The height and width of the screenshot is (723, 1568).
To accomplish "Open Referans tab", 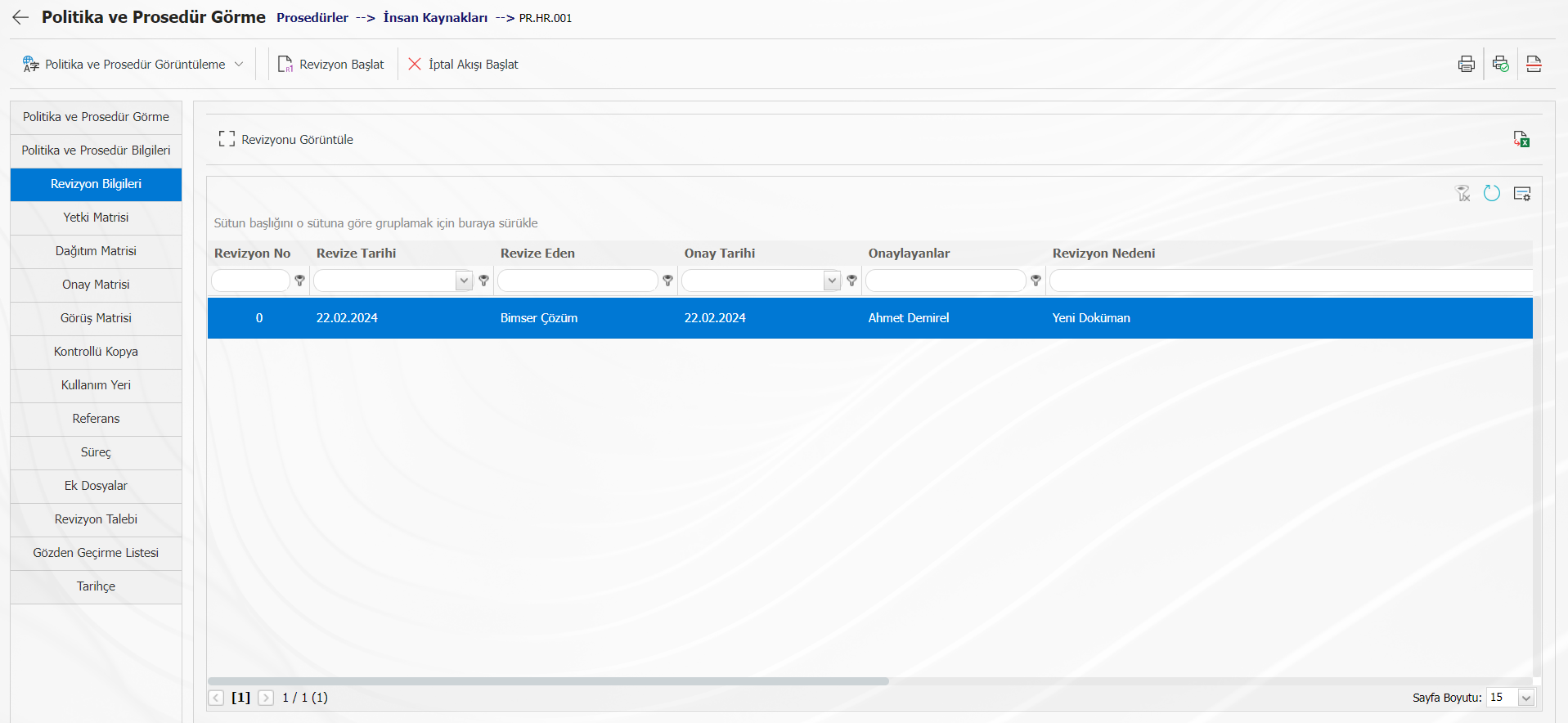I will coord(96,419).
